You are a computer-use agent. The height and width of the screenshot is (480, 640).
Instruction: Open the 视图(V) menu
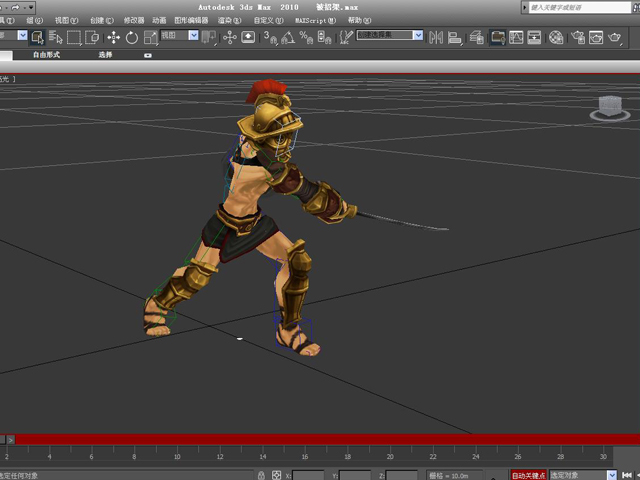(67, 20)
